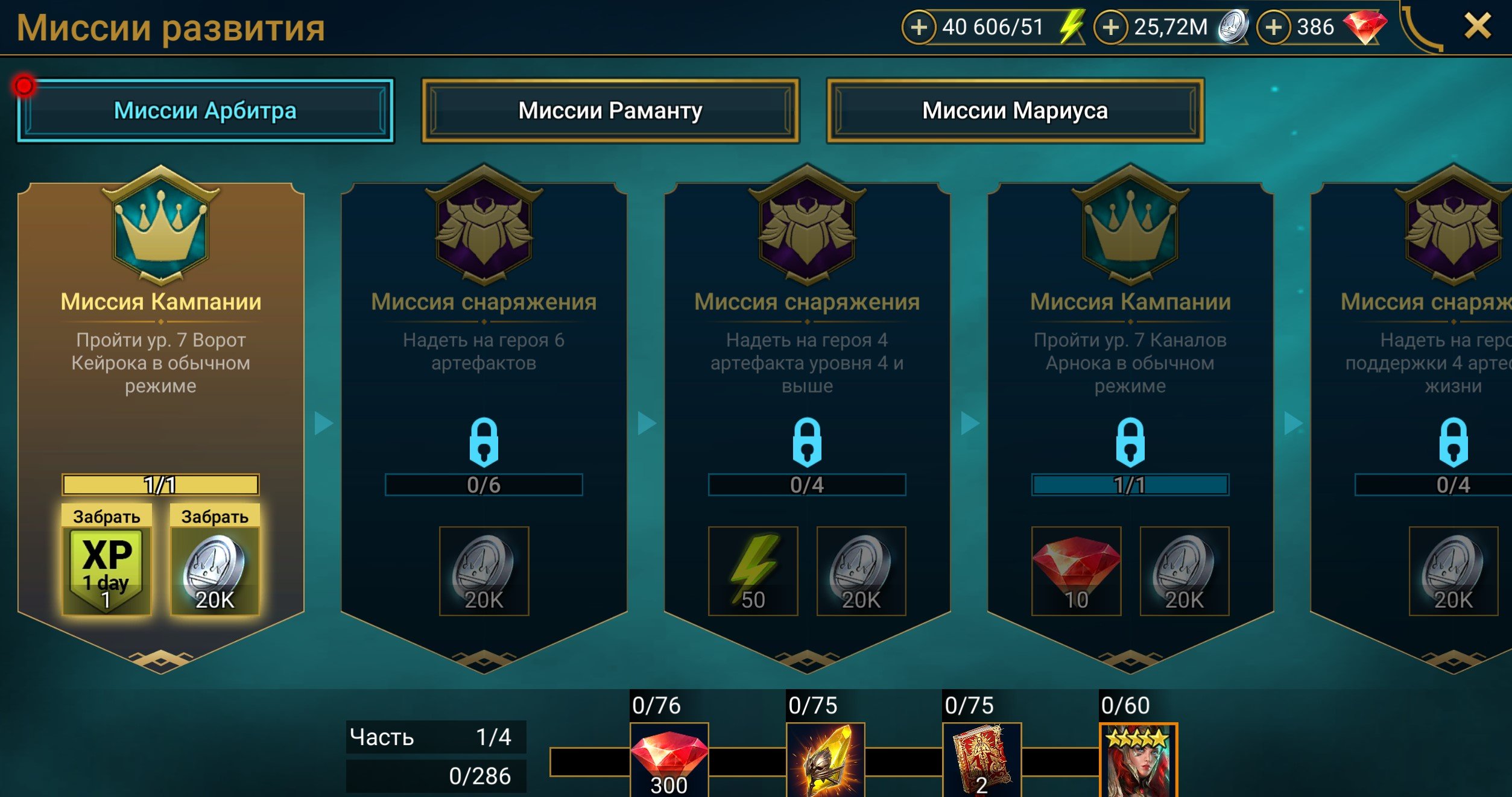This screenshot has height=797, width=1512.
Task: Select the Миссии Арбитра tab
Action: click(x=205, y=111)
